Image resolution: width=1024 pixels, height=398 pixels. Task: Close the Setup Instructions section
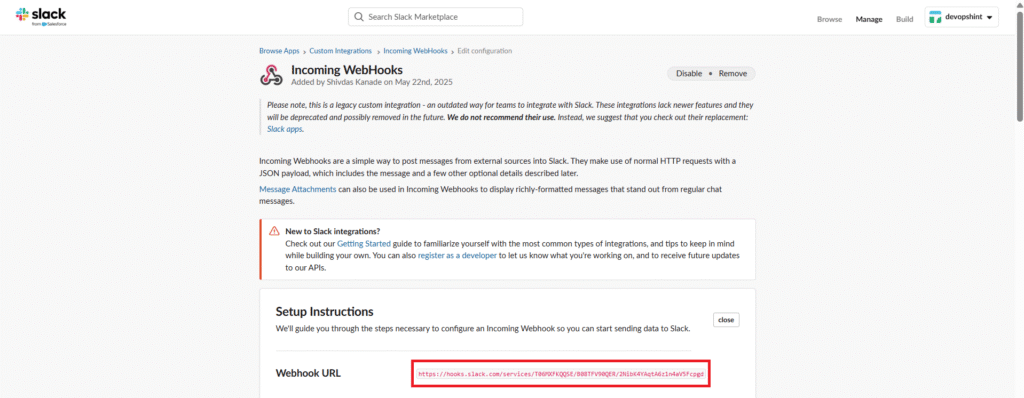726,320
